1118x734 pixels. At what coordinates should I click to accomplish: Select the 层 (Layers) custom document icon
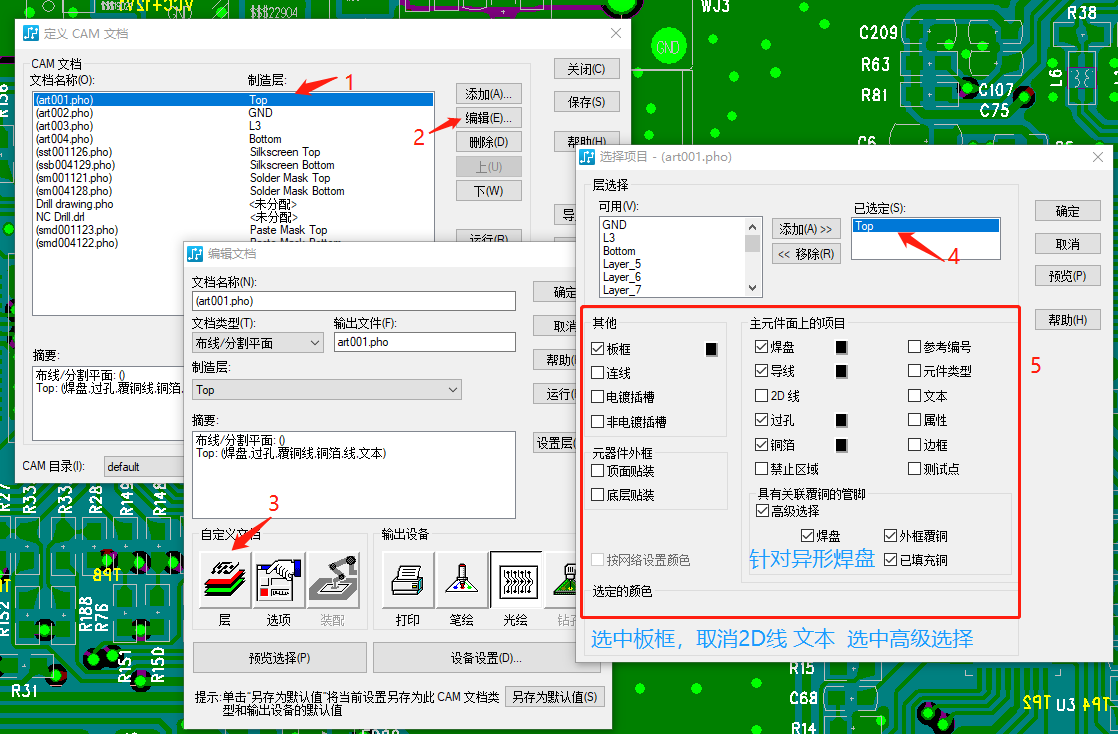(224, 580)
